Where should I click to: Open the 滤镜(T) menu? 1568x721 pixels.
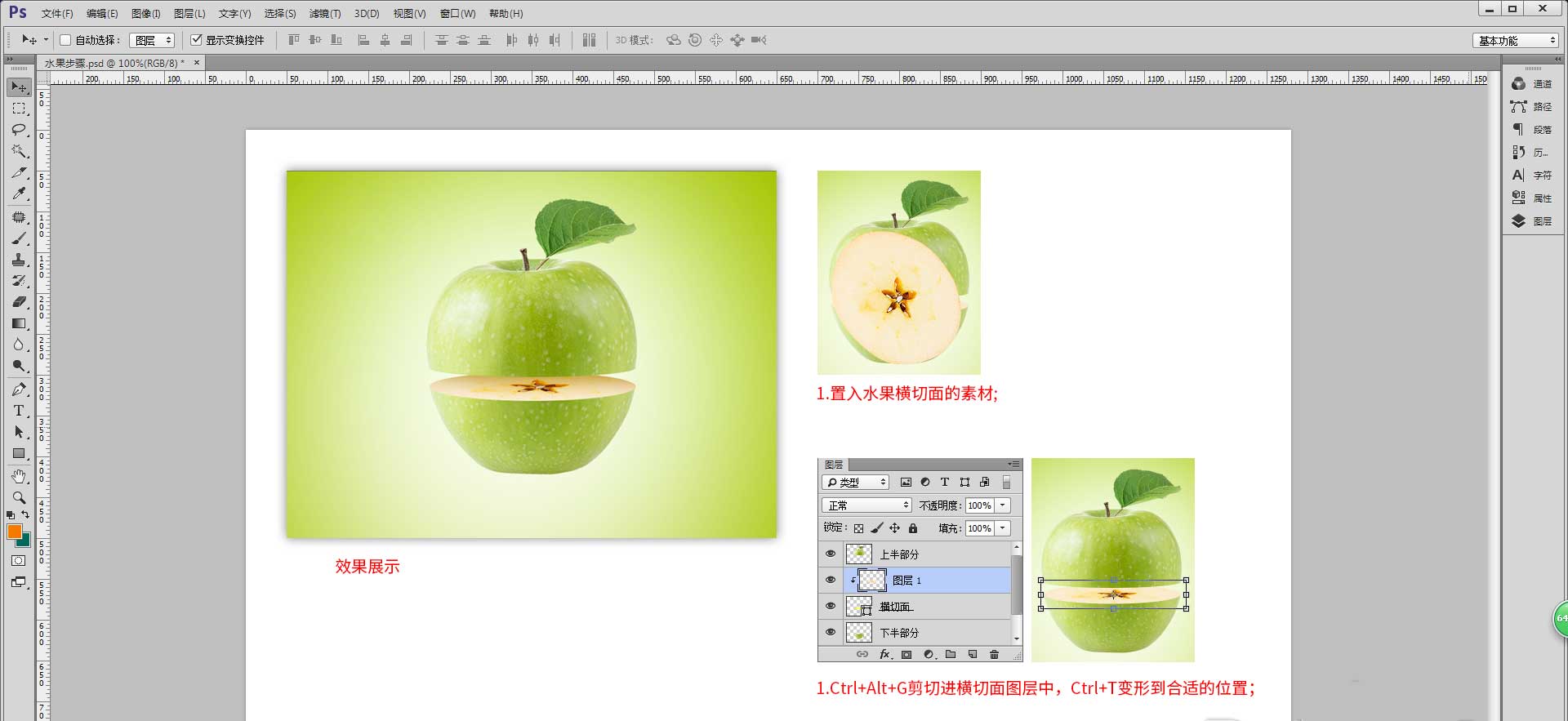tap(325, 14)
